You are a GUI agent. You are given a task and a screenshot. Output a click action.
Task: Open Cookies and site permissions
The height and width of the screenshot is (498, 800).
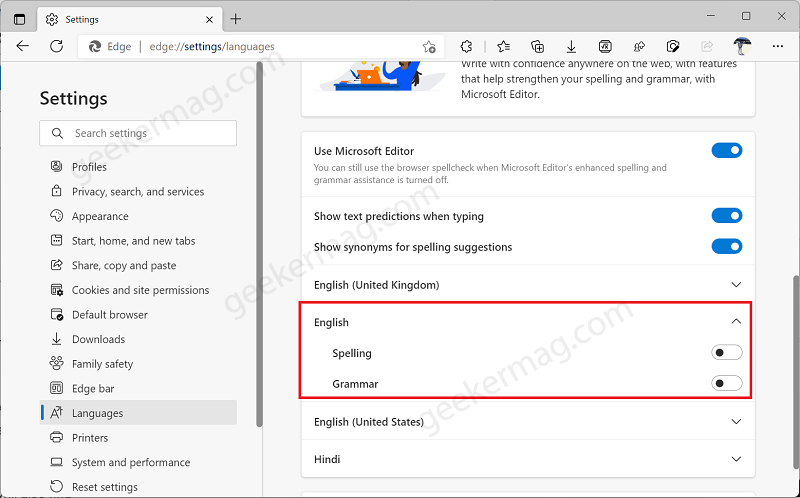139,290
